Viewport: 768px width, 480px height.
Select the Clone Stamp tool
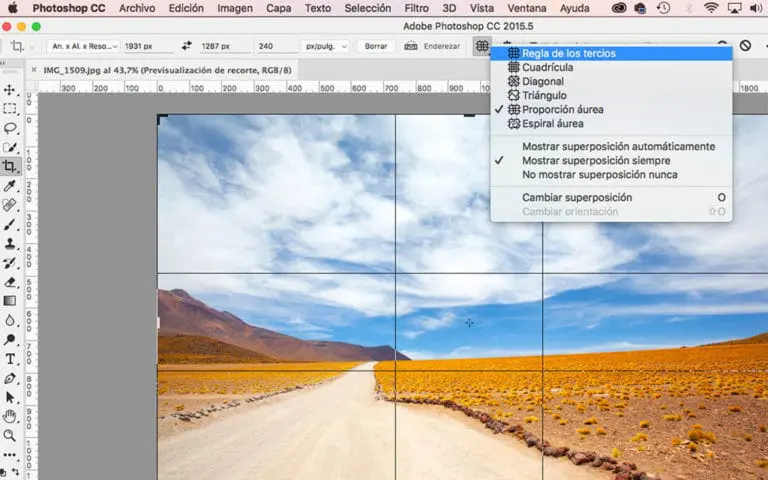(9, 243)
